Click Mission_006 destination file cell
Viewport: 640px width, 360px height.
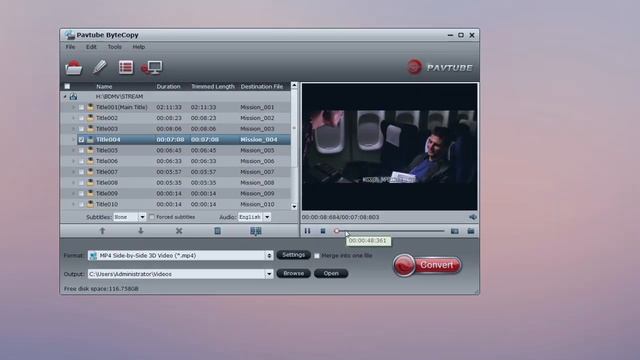pyautogui.click(x=257, y=161)
